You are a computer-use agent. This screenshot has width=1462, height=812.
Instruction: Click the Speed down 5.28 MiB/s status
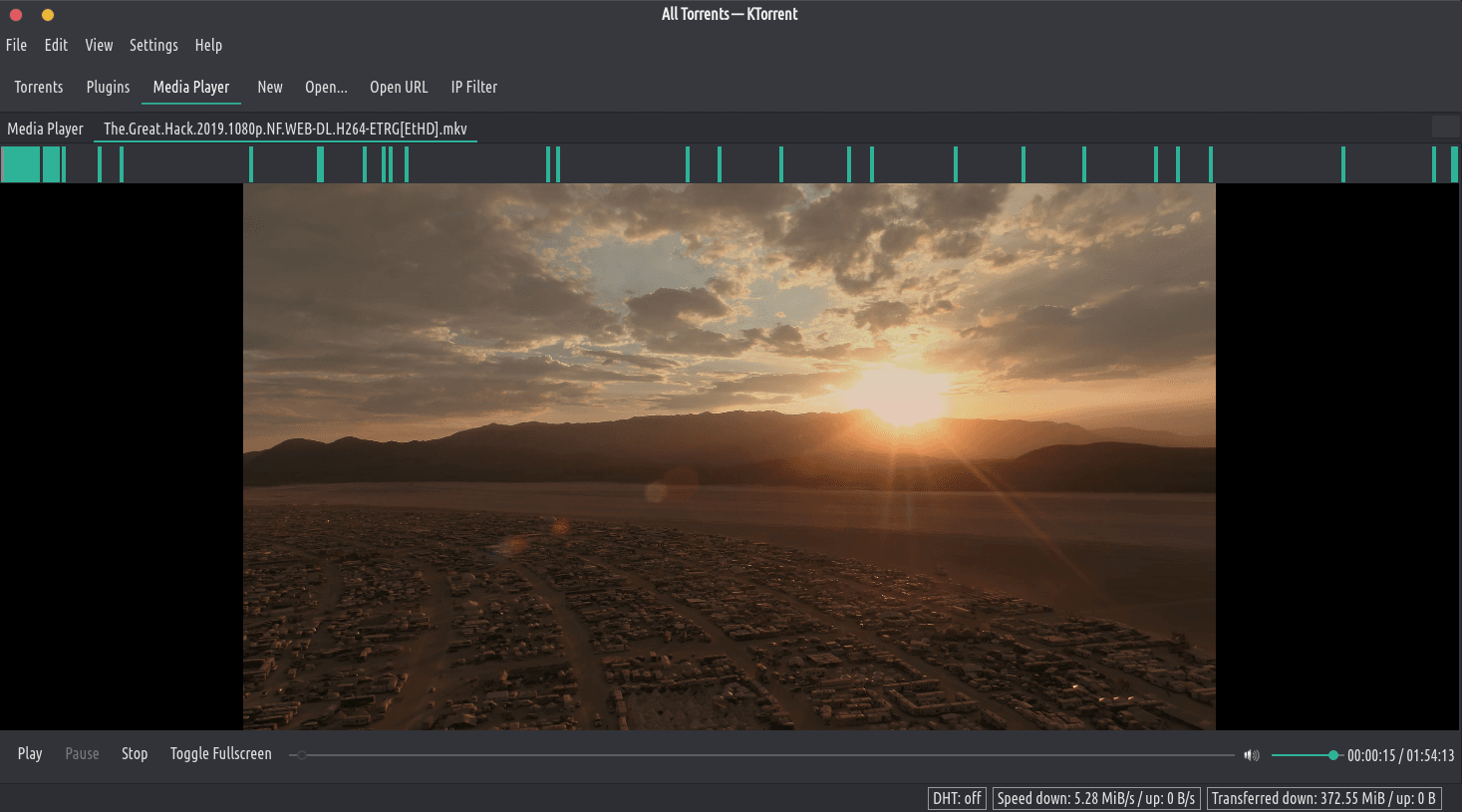[1096, 798]
